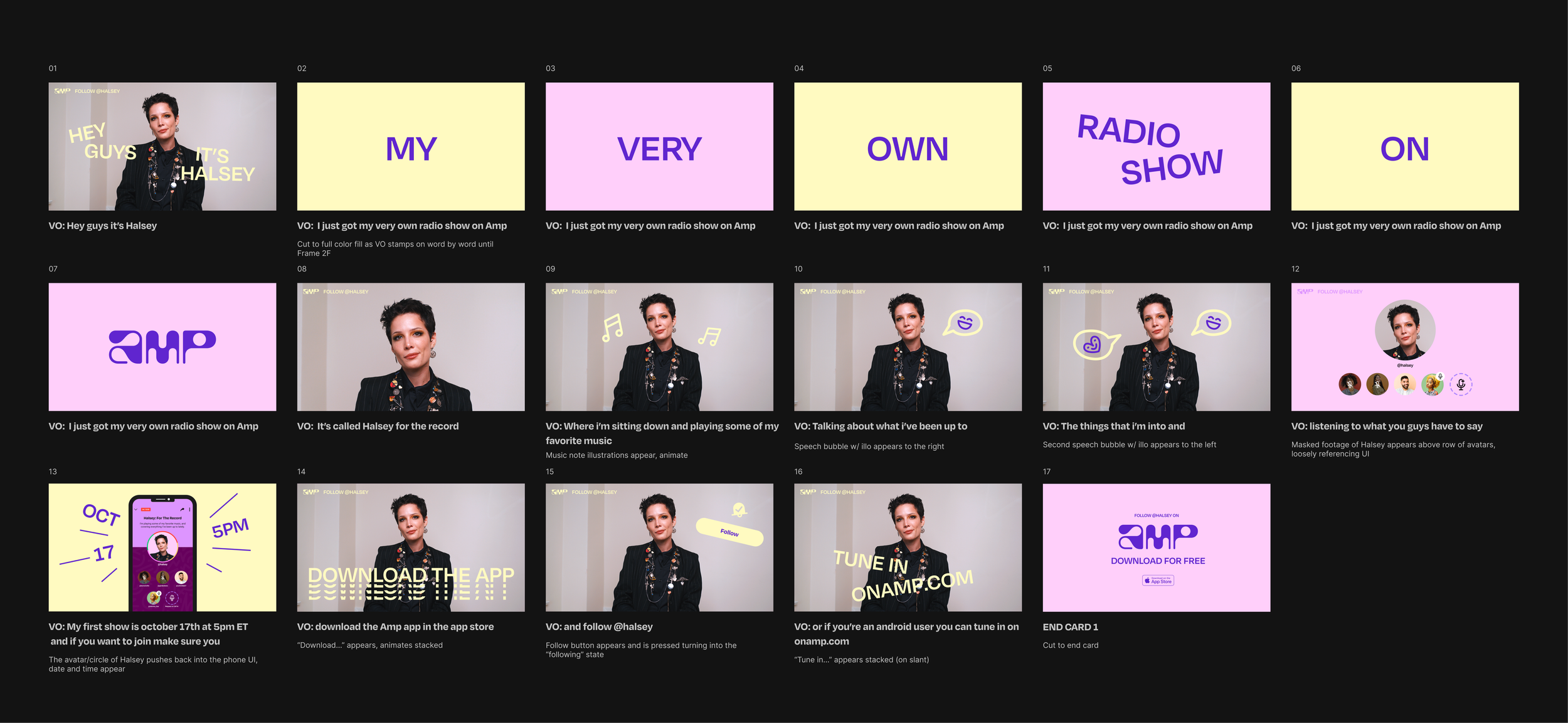
Task: Click the frame number label '10'
Action: pos(798,269)
